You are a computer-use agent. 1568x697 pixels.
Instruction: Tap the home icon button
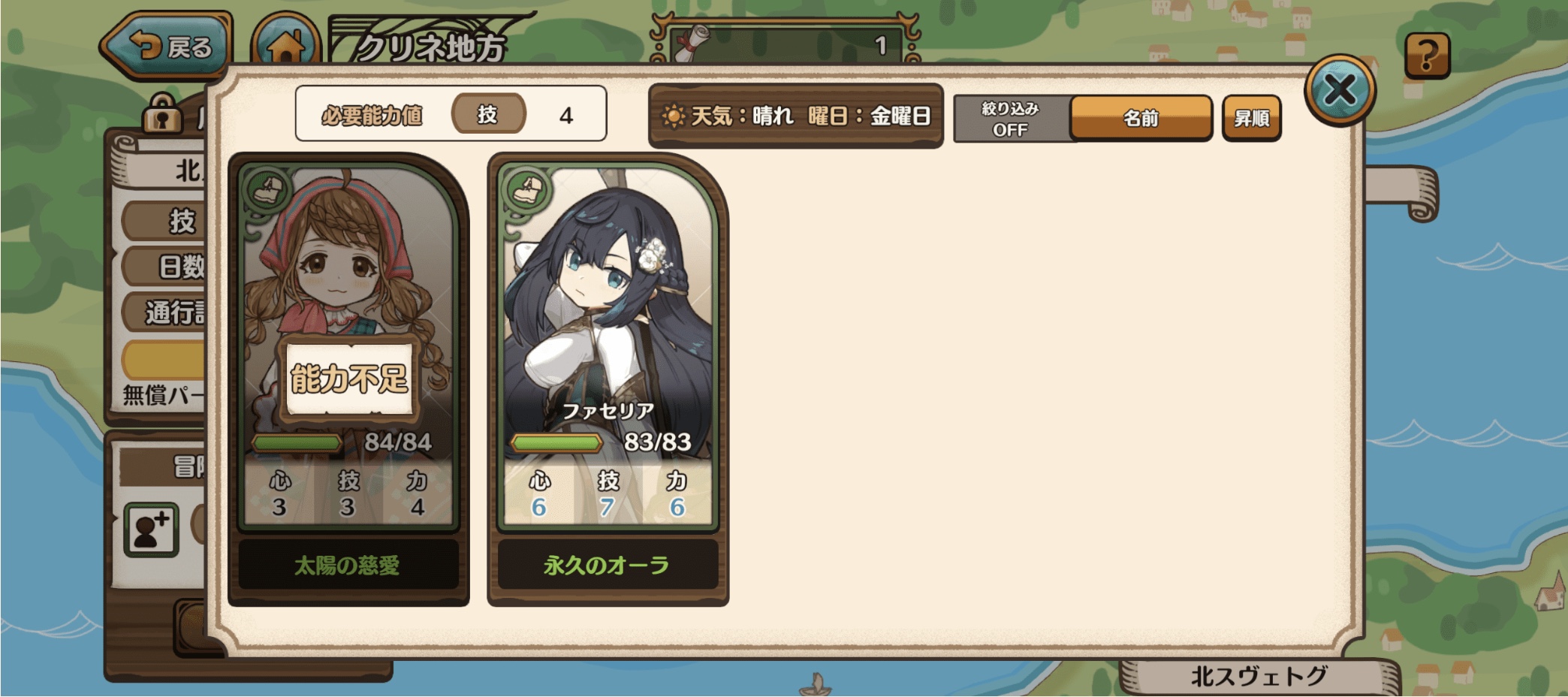coord(285,44)
